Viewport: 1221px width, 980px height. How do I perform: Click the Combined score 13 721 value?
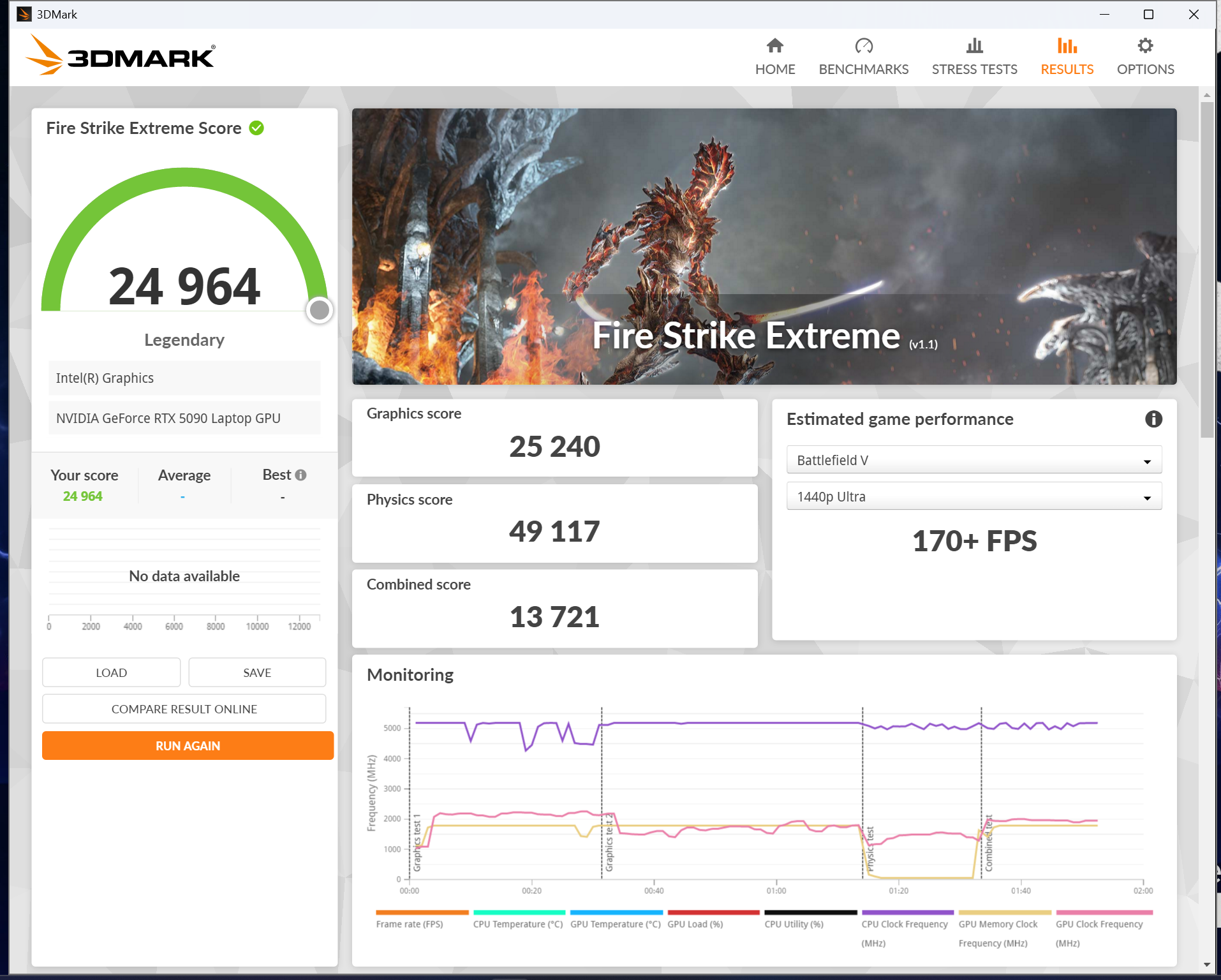click(x=554, y=617)
